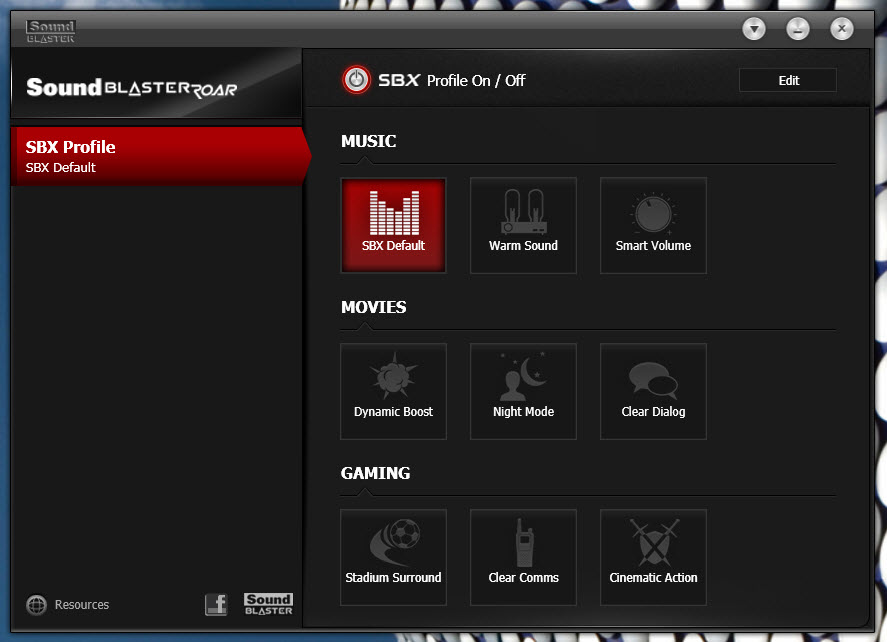
Task: Open the Resources link
Action: click(x=67, y=605)
